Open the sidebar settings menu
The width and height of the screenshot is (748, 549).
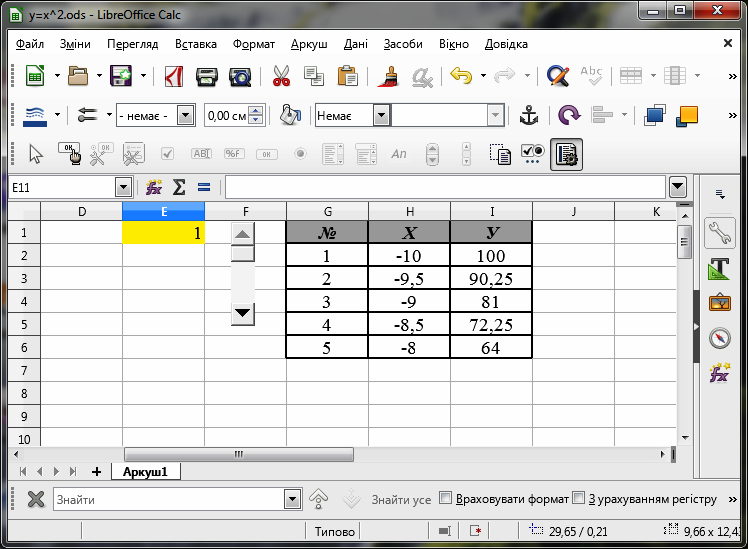click(x=720, y=194)
